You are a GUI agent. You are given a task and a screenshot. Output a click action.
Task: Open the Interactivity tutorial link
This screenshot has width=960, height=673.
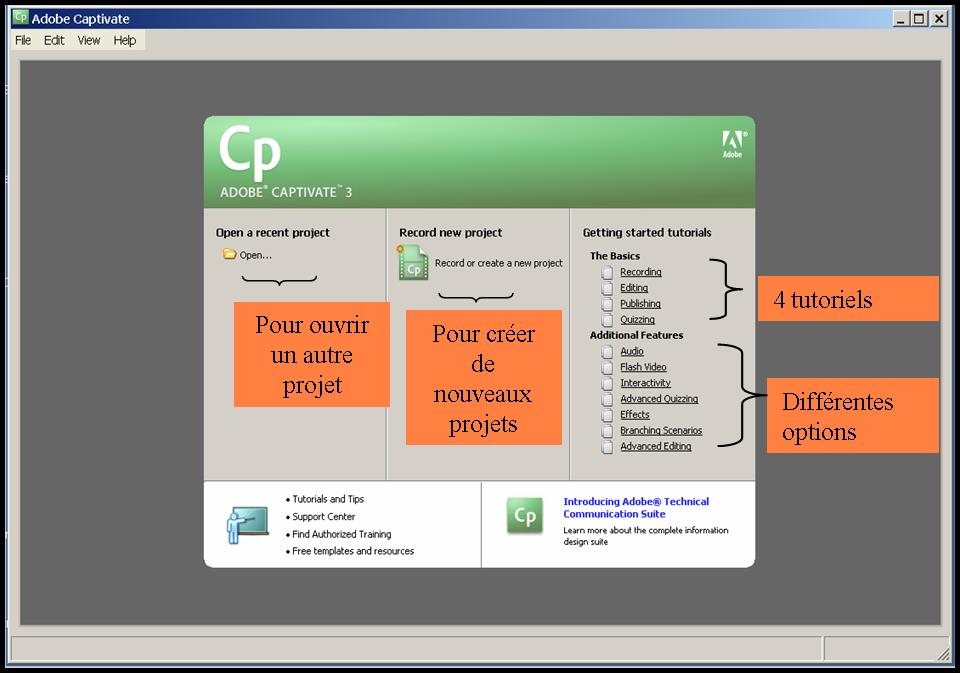[x=645, y=383]
